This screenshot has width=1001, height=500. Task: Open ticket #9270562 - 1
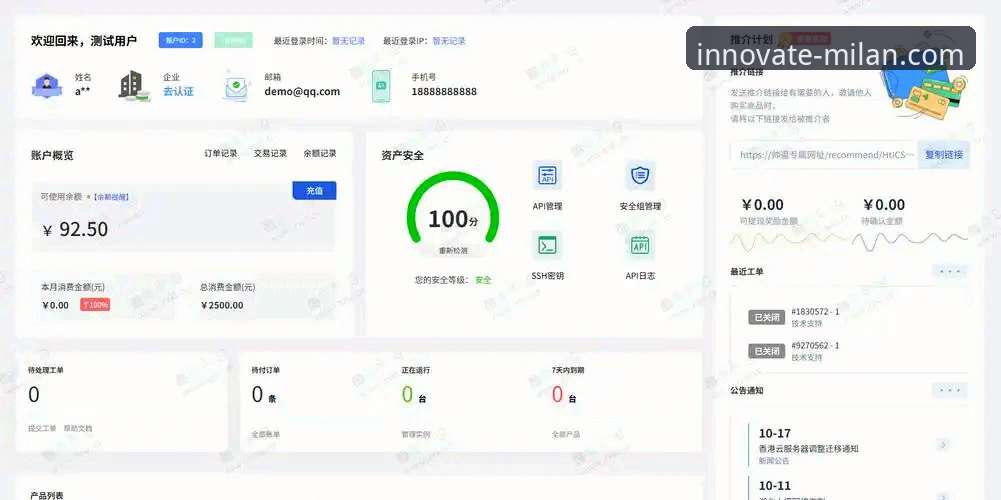point(815,345)
